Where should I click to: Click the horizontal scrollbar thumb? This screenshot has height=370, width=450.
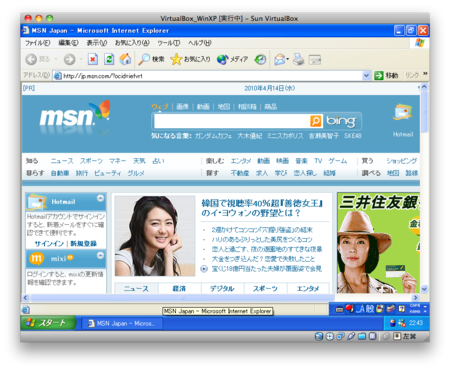pyautogui.click(x=182, y=298)
